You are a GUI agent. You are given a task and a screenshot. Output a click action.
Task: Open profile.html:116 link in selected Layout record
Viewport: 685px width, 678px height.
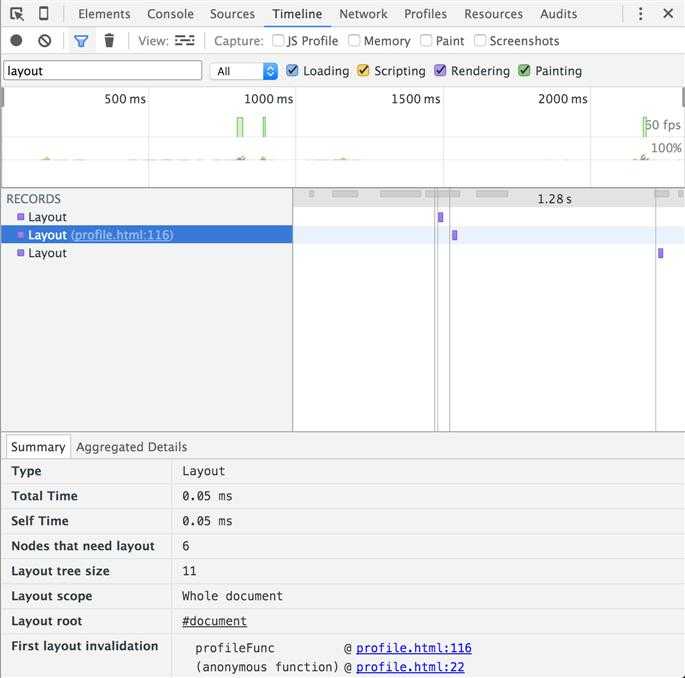pyautogui.click(x=123, y=235)
